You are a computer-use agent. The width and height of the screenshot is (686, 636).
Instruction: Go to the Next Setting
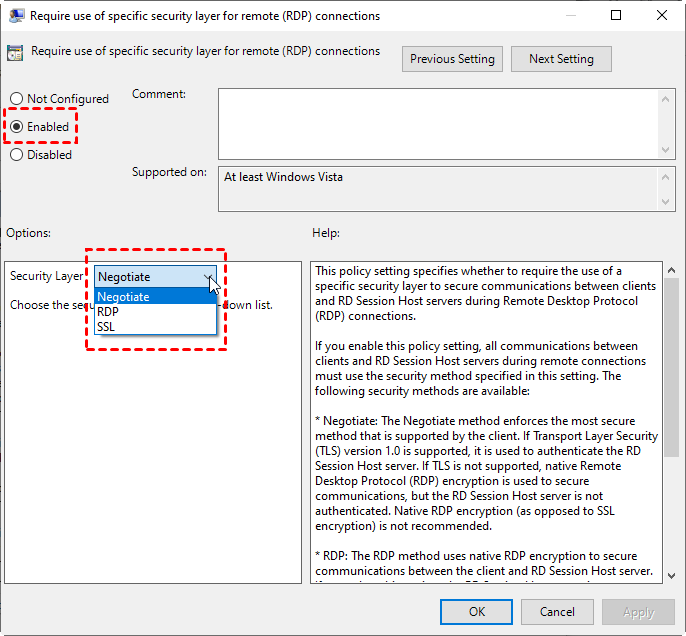561,59
